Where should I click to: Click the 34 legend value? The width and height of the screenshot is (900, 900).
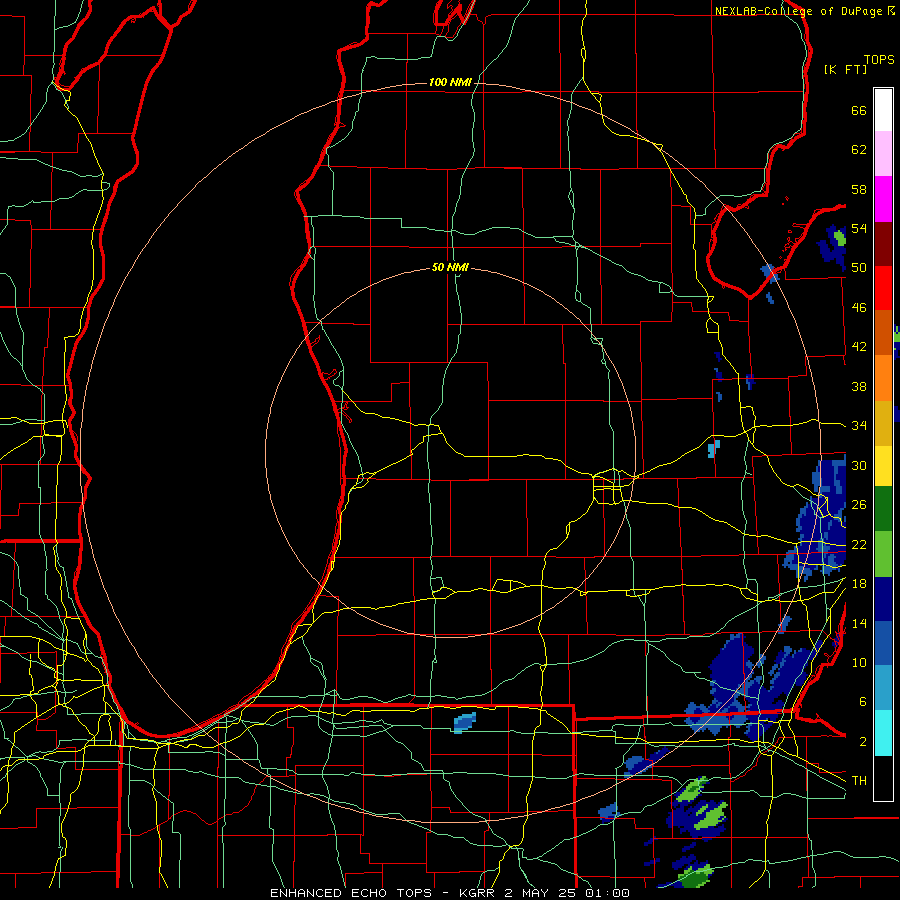[x=859, y=425]
